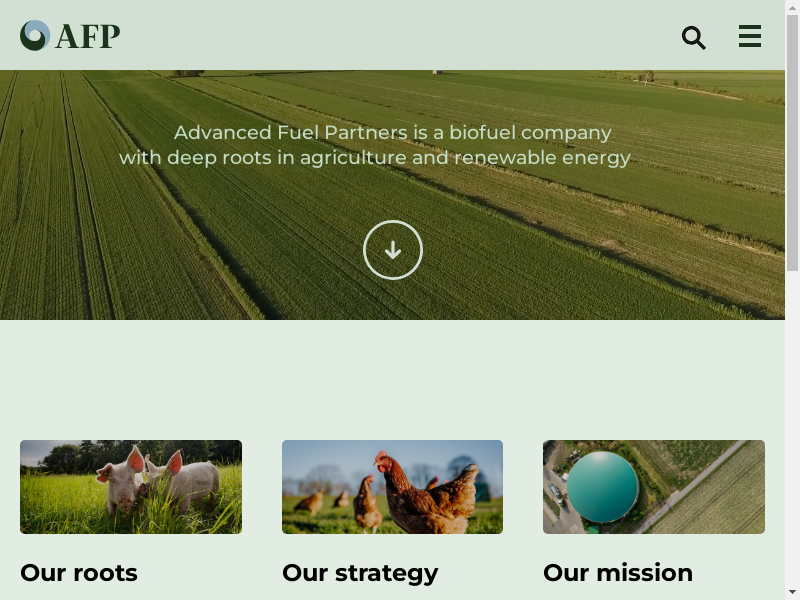Open the hamburger navigation menu
The height and width of the screenshot is (600, 800).
pos(750,36)
